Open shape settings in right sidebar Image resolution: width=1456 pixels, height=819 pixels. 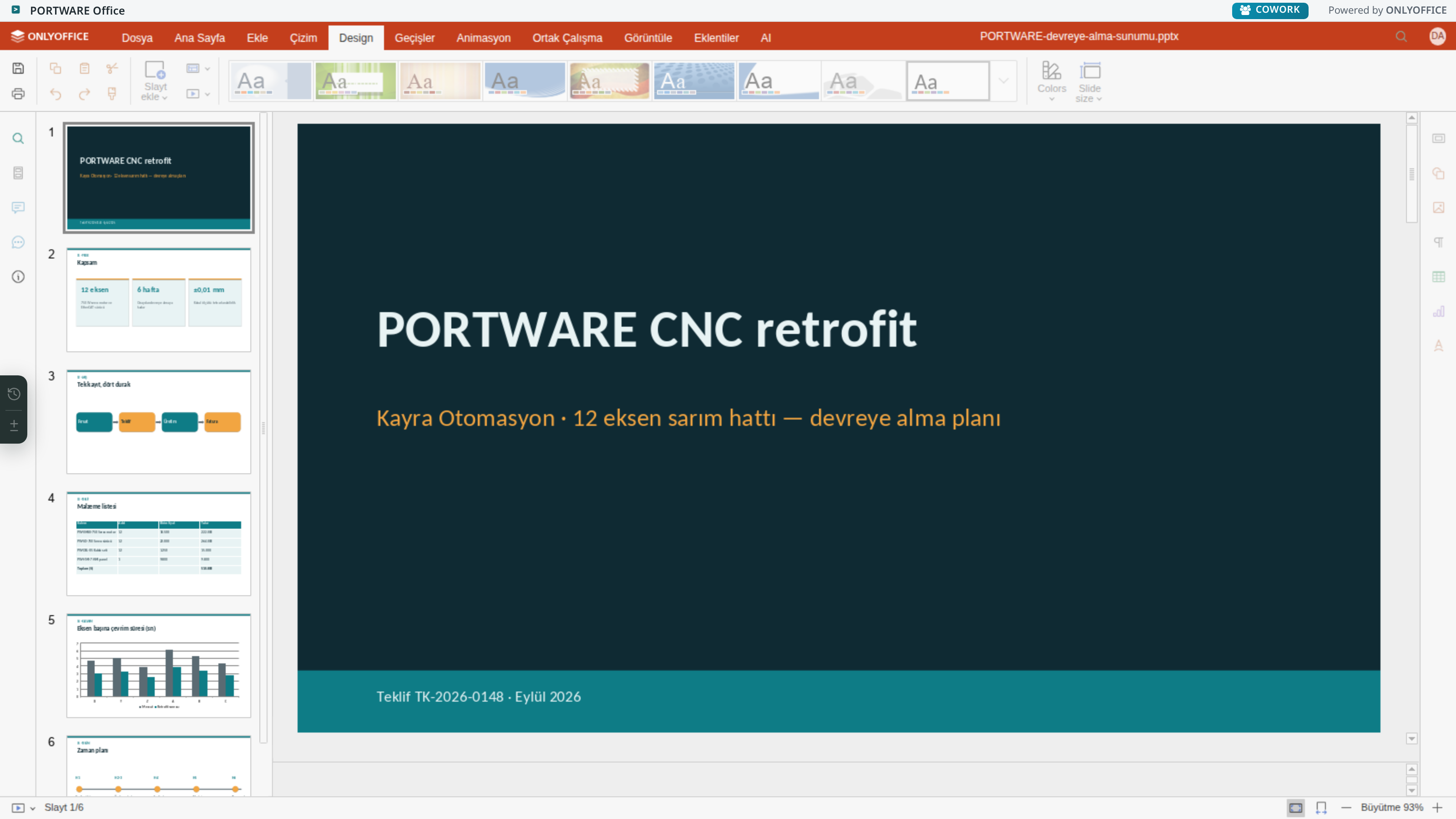[x=1438, y=173]
